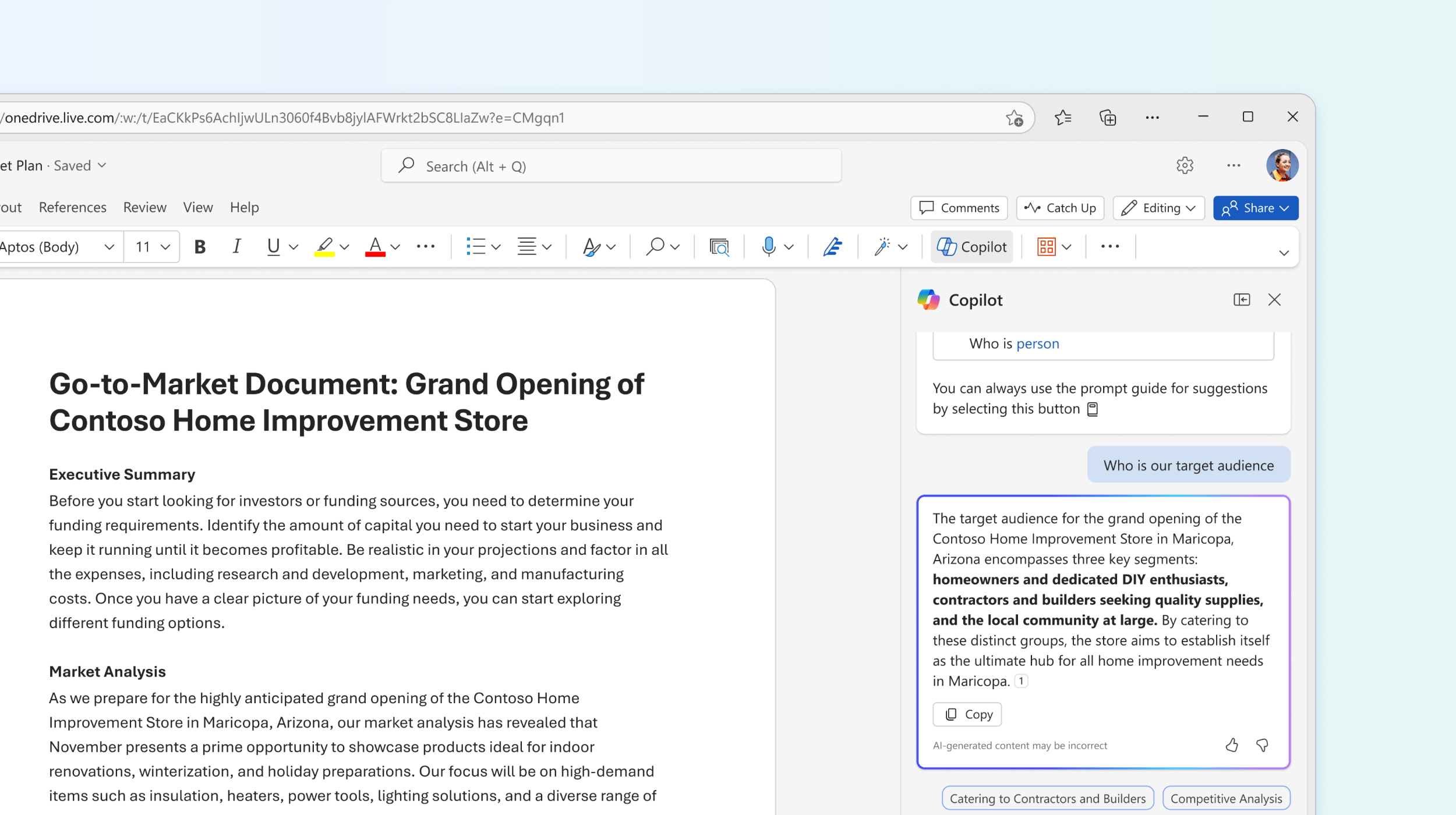This screenshot has width=1456, height=815.
Task: Click the Competitive Analysis suggestion tab
Action: (x=1225, y=798)
